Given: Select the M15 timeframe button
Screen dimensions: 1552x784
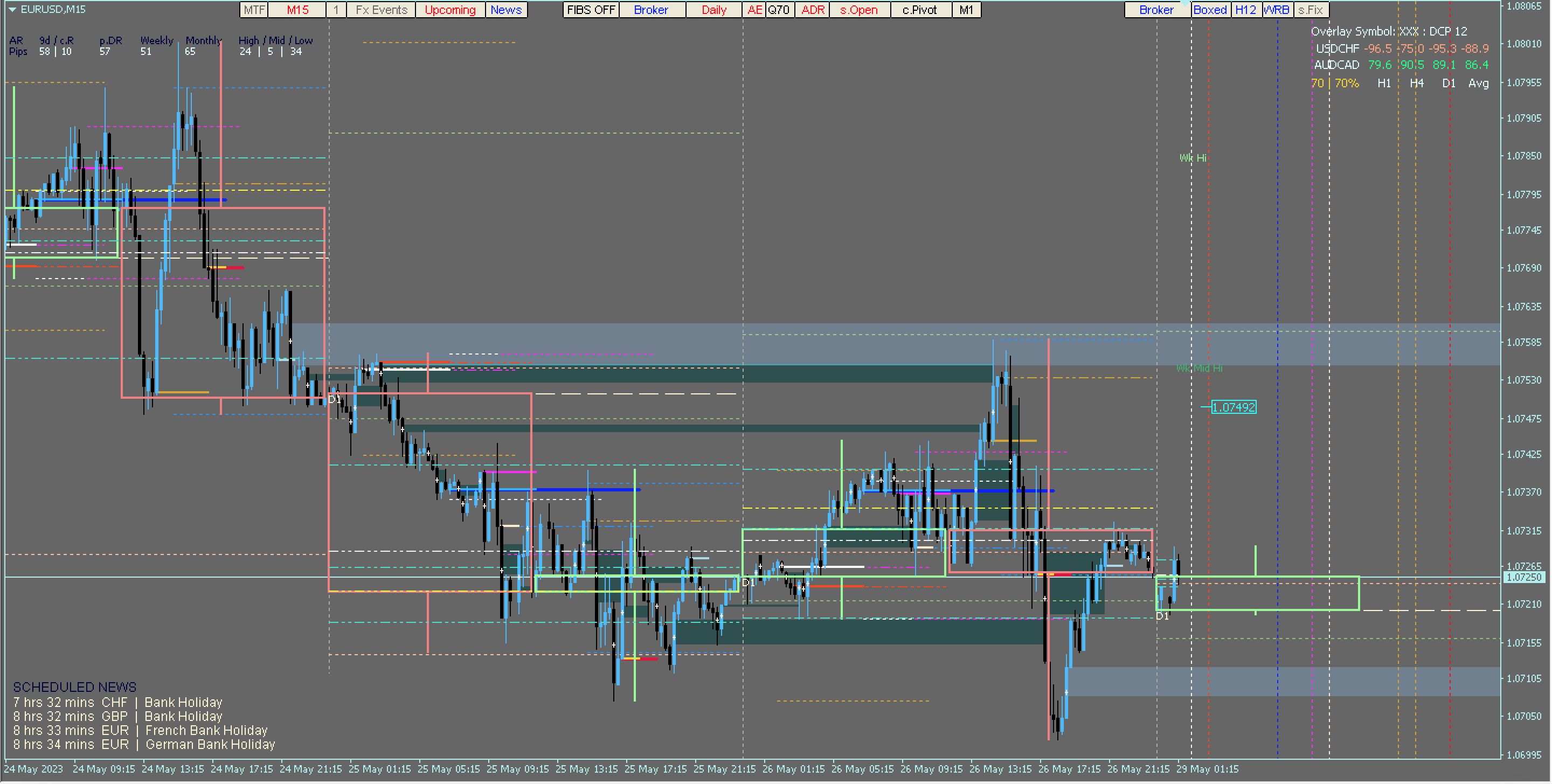Looking at the screenshot, I should [297, 10].
